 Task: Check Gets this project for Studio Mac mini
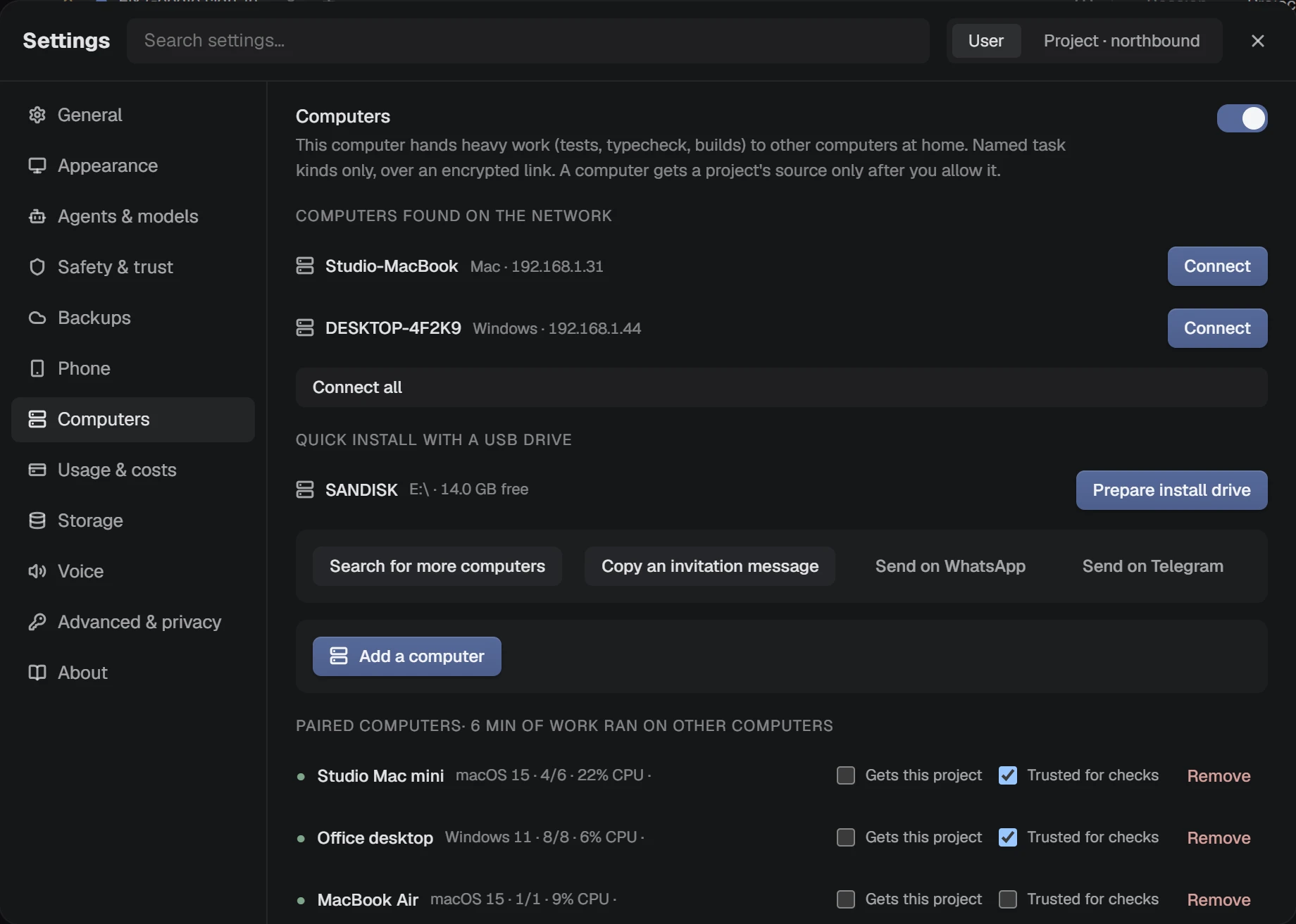(x=846, y=775)
